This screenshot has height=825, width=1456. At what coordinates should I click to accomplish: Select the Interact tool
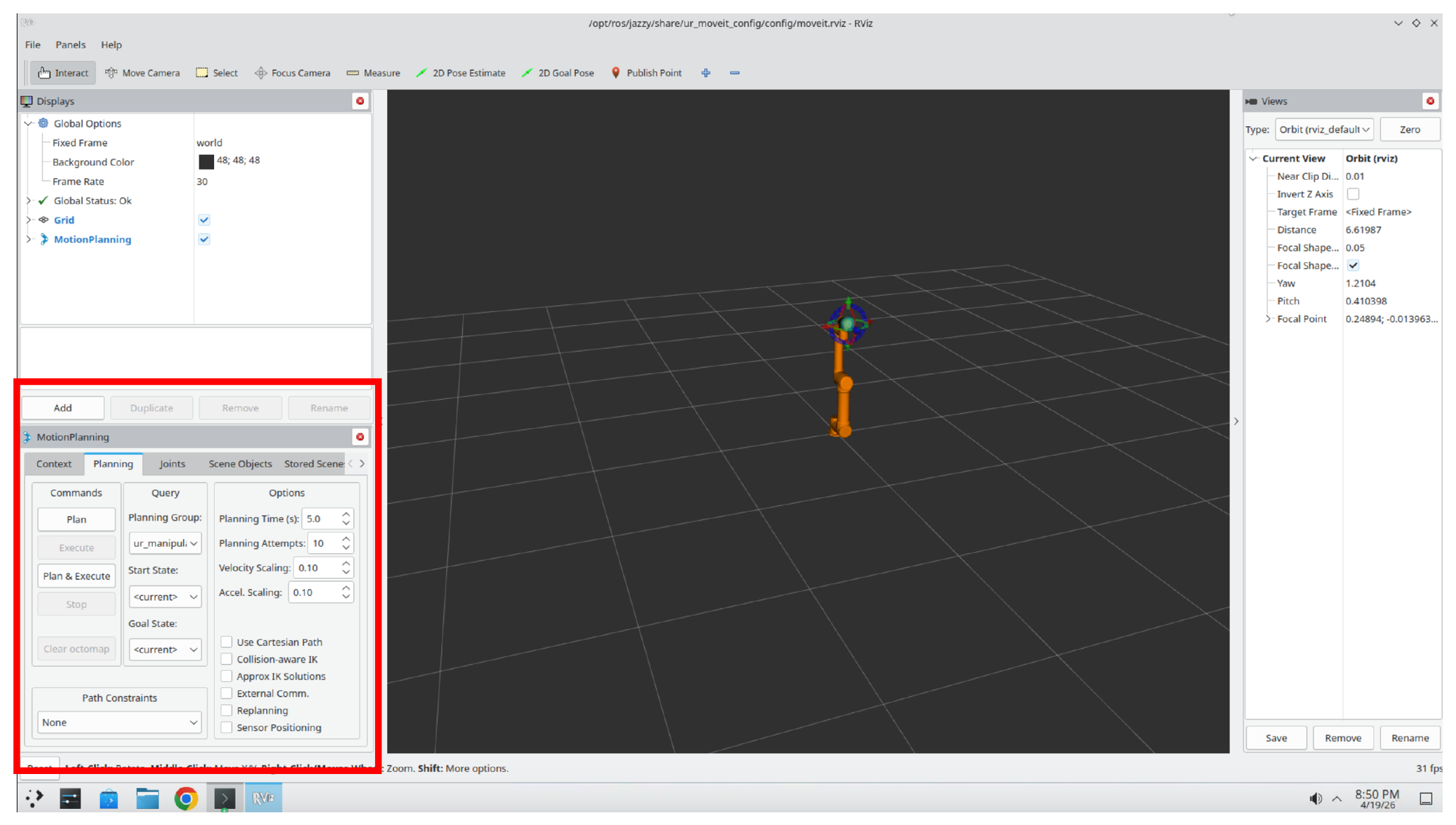[x=63, y=72]
